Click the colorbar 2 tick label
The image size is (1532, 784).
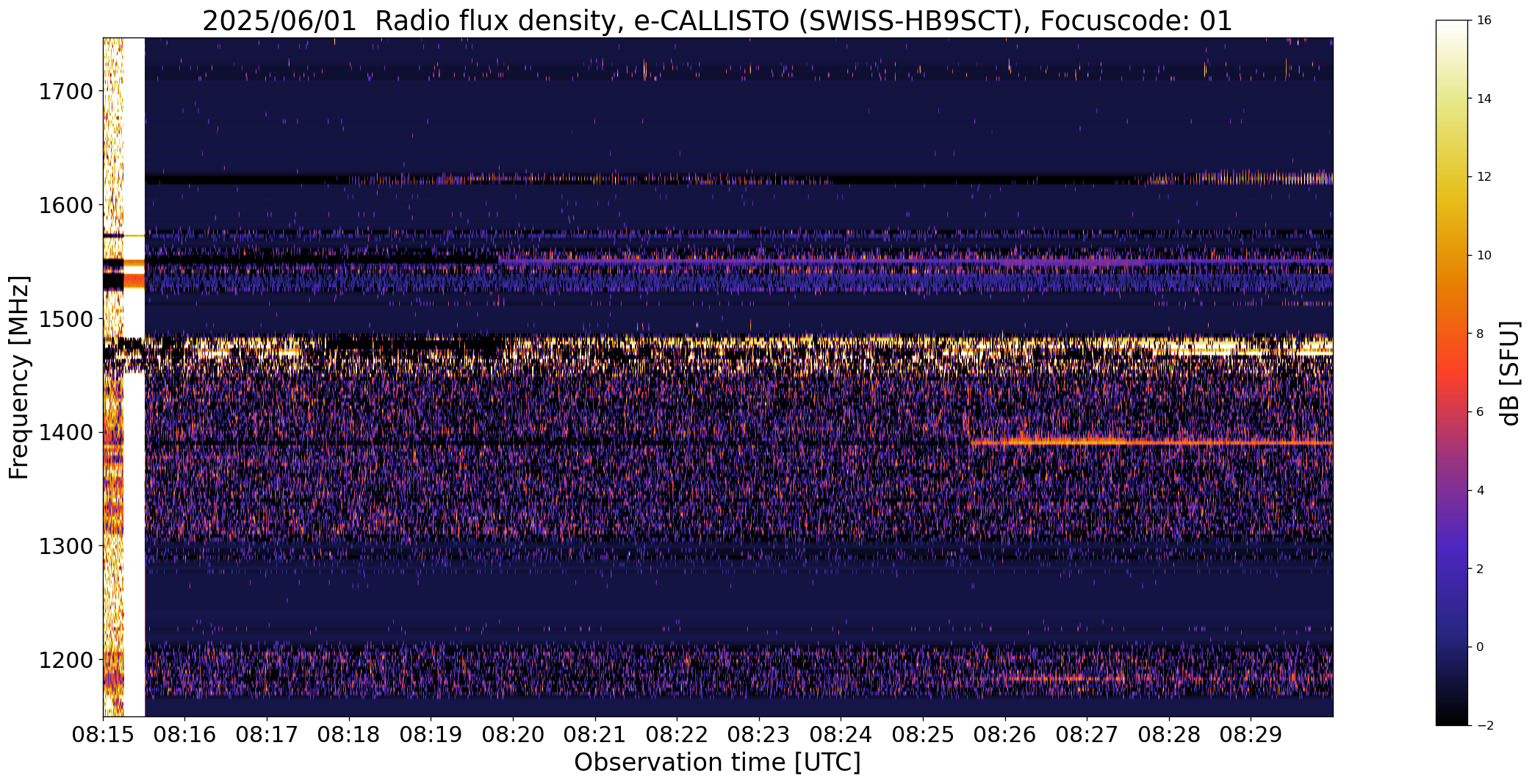pyautogui.click(x=1480, y=569)
